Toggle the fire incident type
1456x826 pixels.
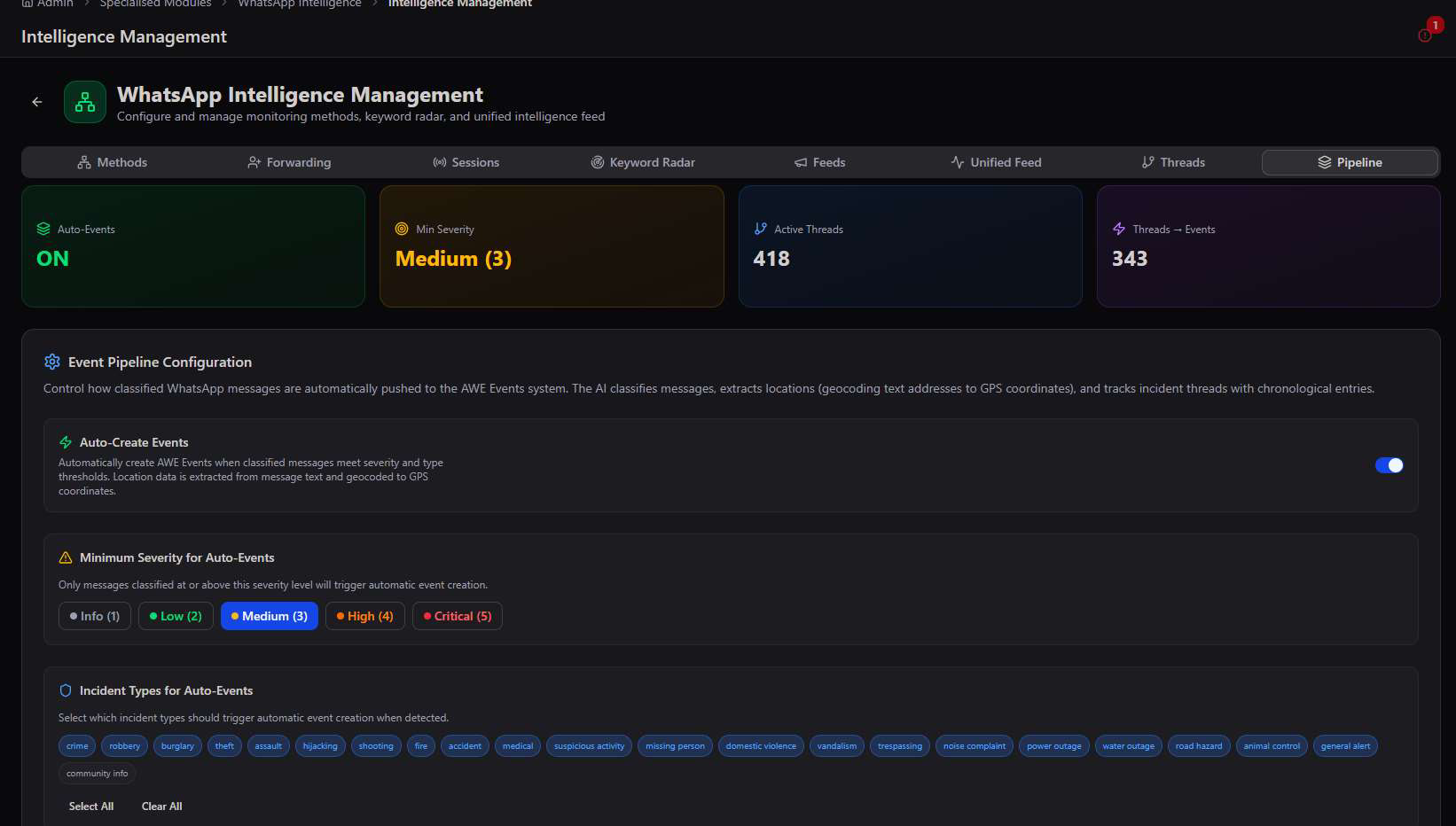click(x=421, y=746)
